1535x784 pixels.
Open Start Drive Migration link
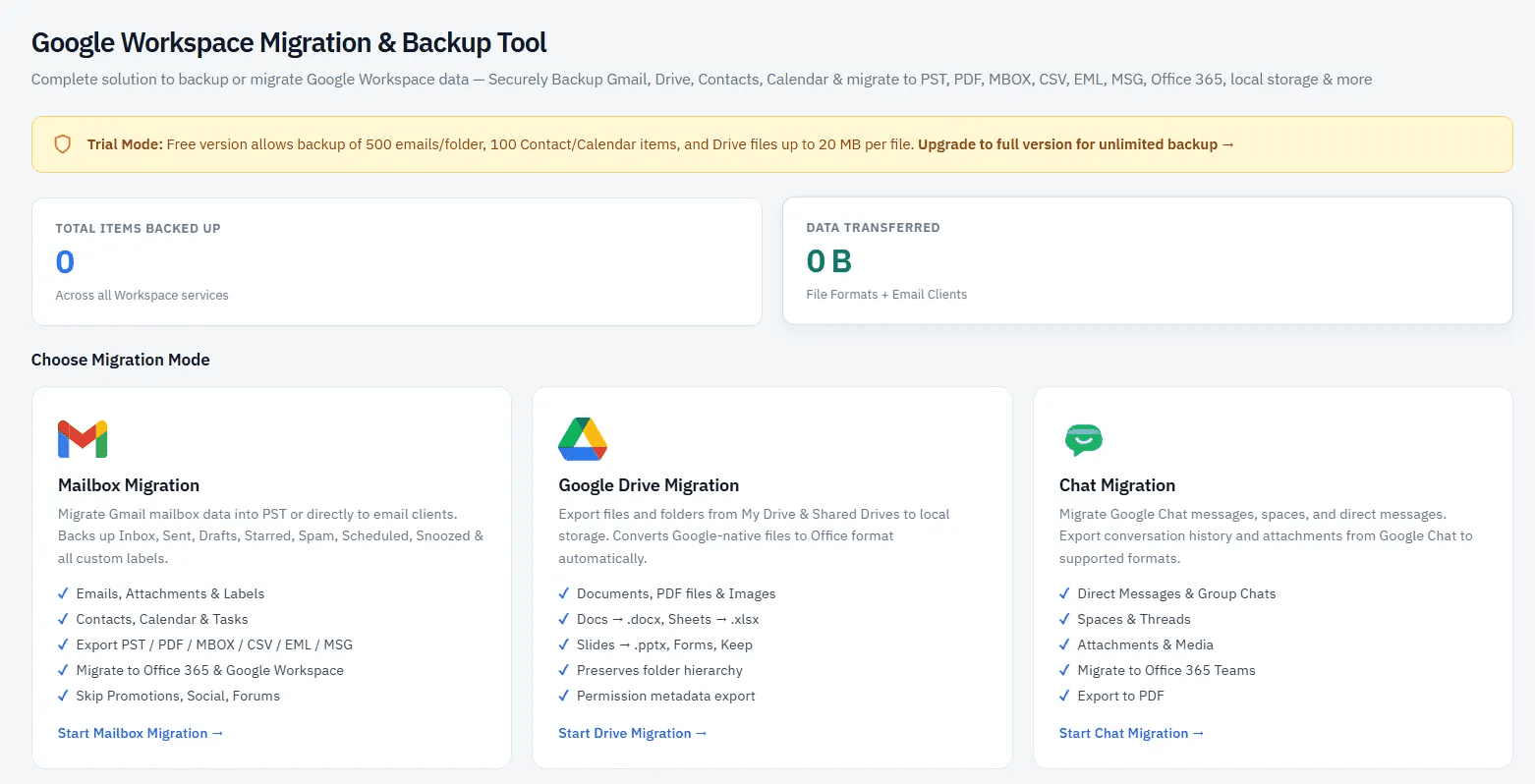(632, 733)
